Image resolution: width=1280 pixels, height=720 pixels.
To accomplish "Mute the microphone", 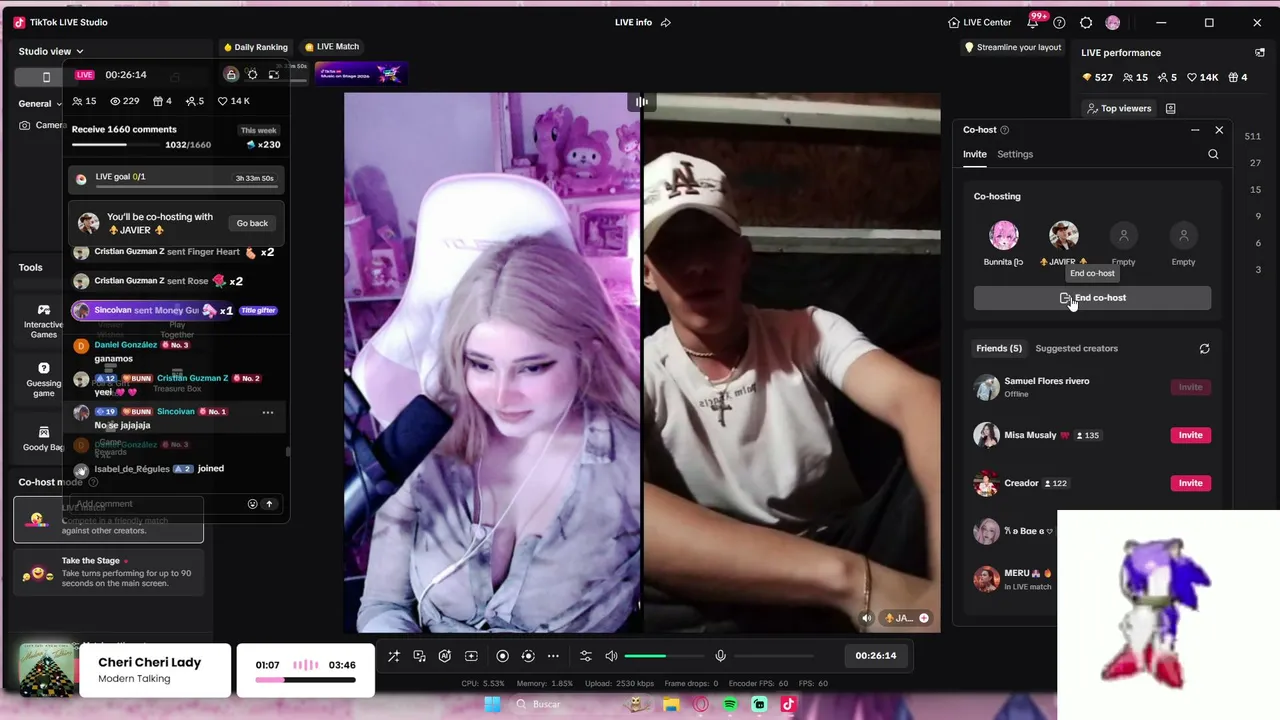I will coord(720,656).
